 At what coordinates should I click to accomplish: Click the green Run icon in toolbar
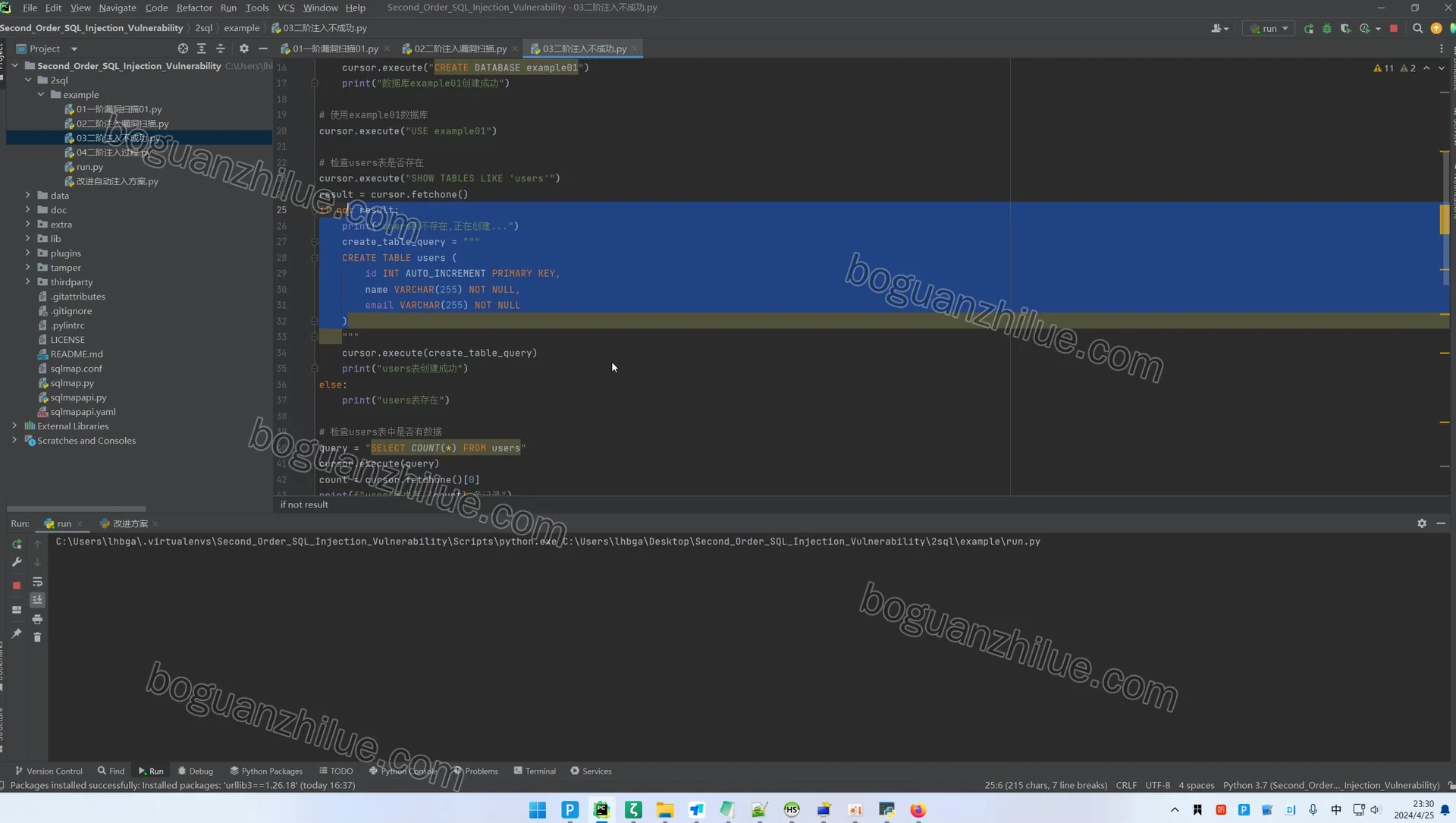pos(1309,28)
